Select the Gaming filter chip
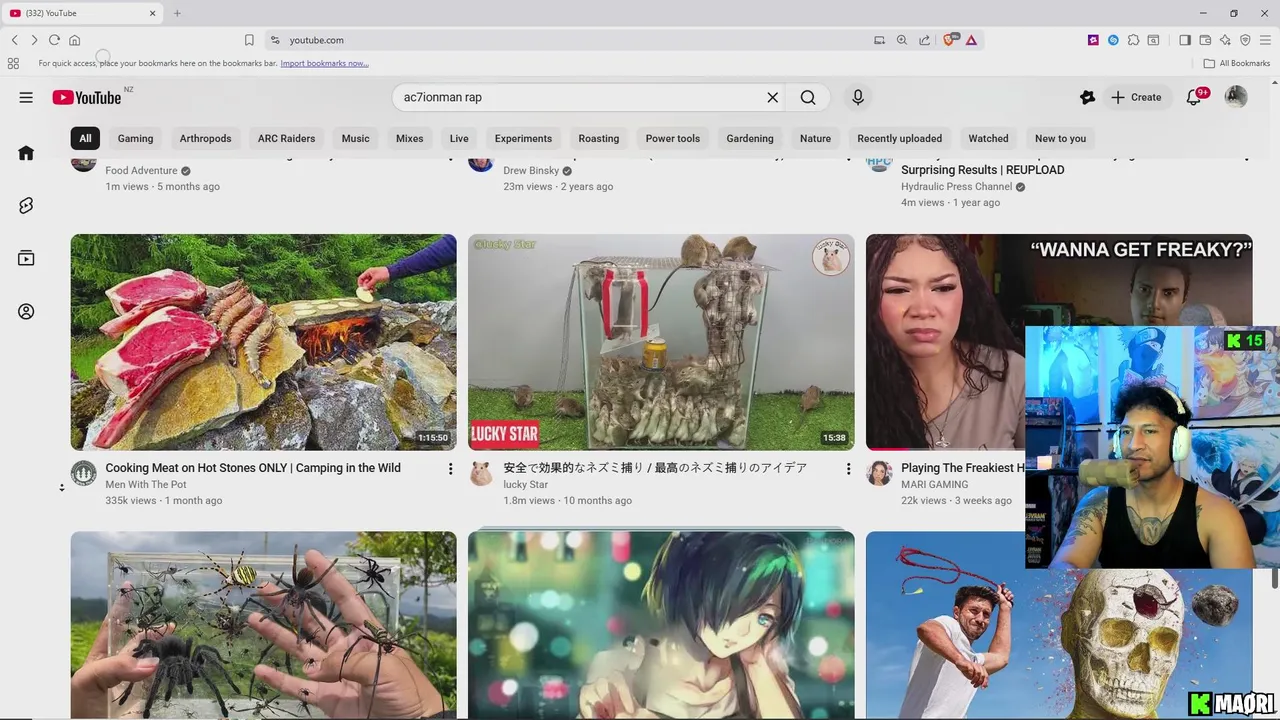 tap(135, 138)
